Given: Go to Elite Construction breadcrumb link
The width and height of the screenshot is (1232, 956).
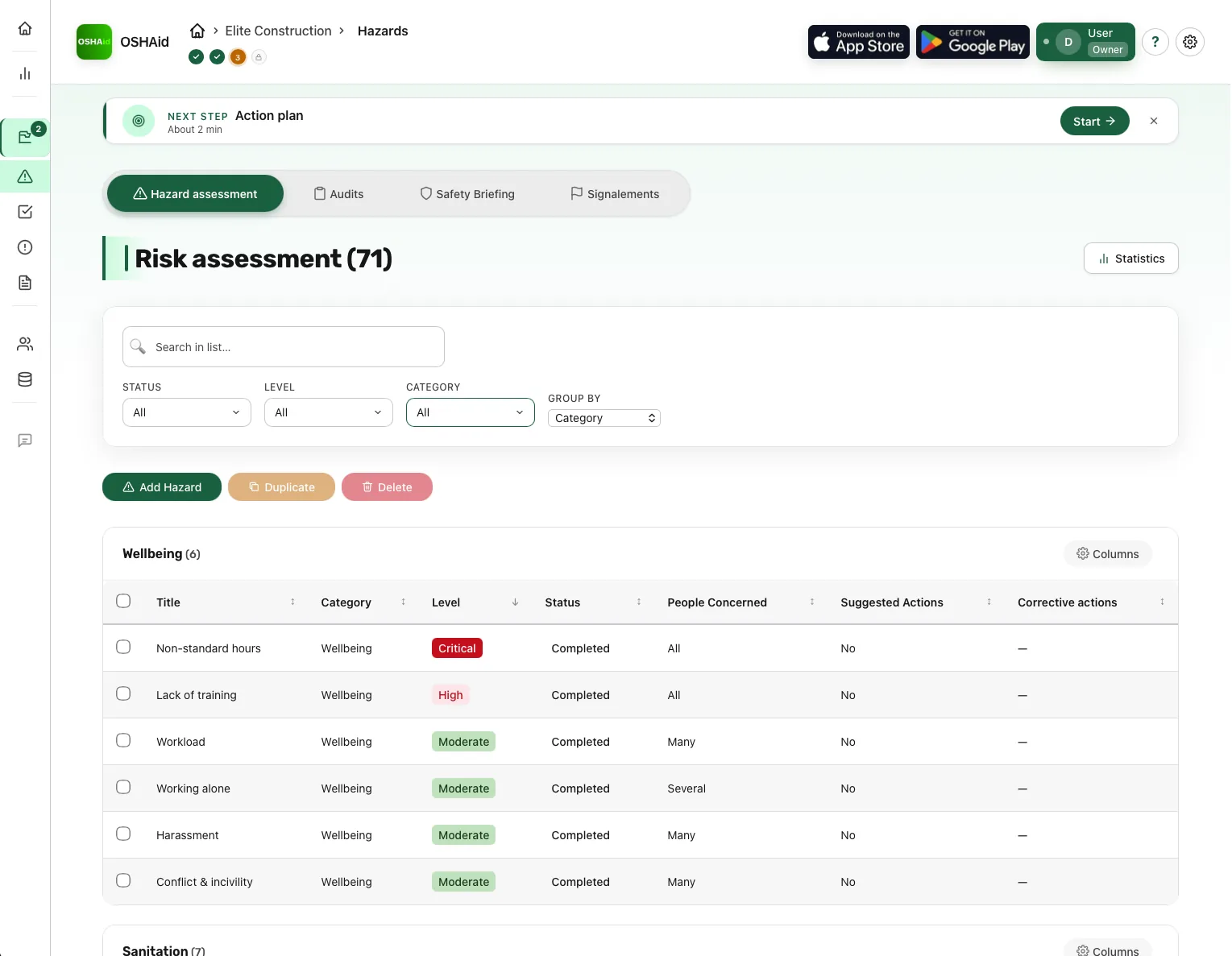Looking at the screenshot, I should (279, 31).
